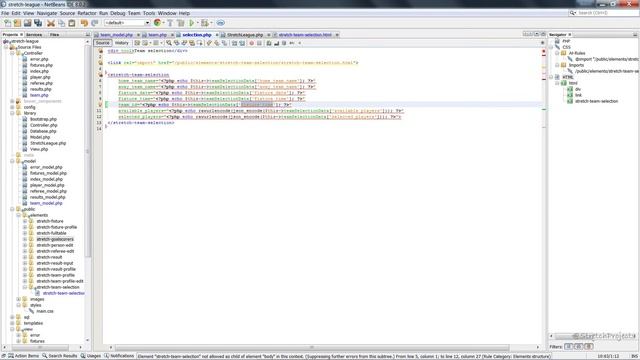Select Database.php in the library folder
640x360 pixels.
click(43, 131)
